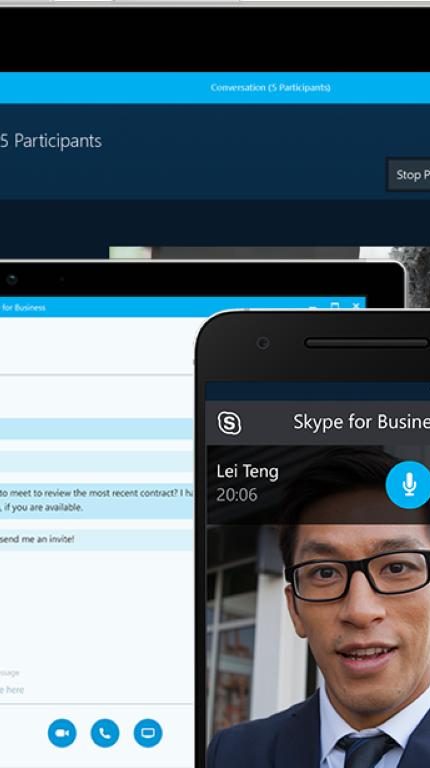Select the 'Lei Teng' caller name
Screen dimensions: 430x768
[247, 472]
